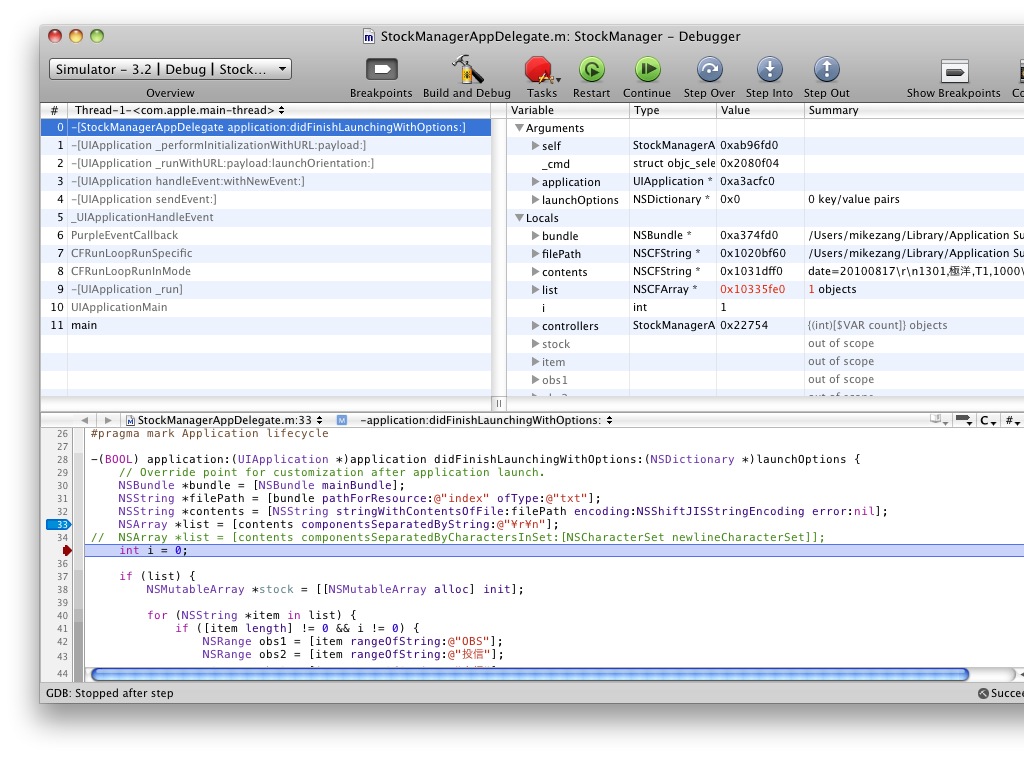
Task: Click the M method icon in editor bar
Action: tap(342, 420)
